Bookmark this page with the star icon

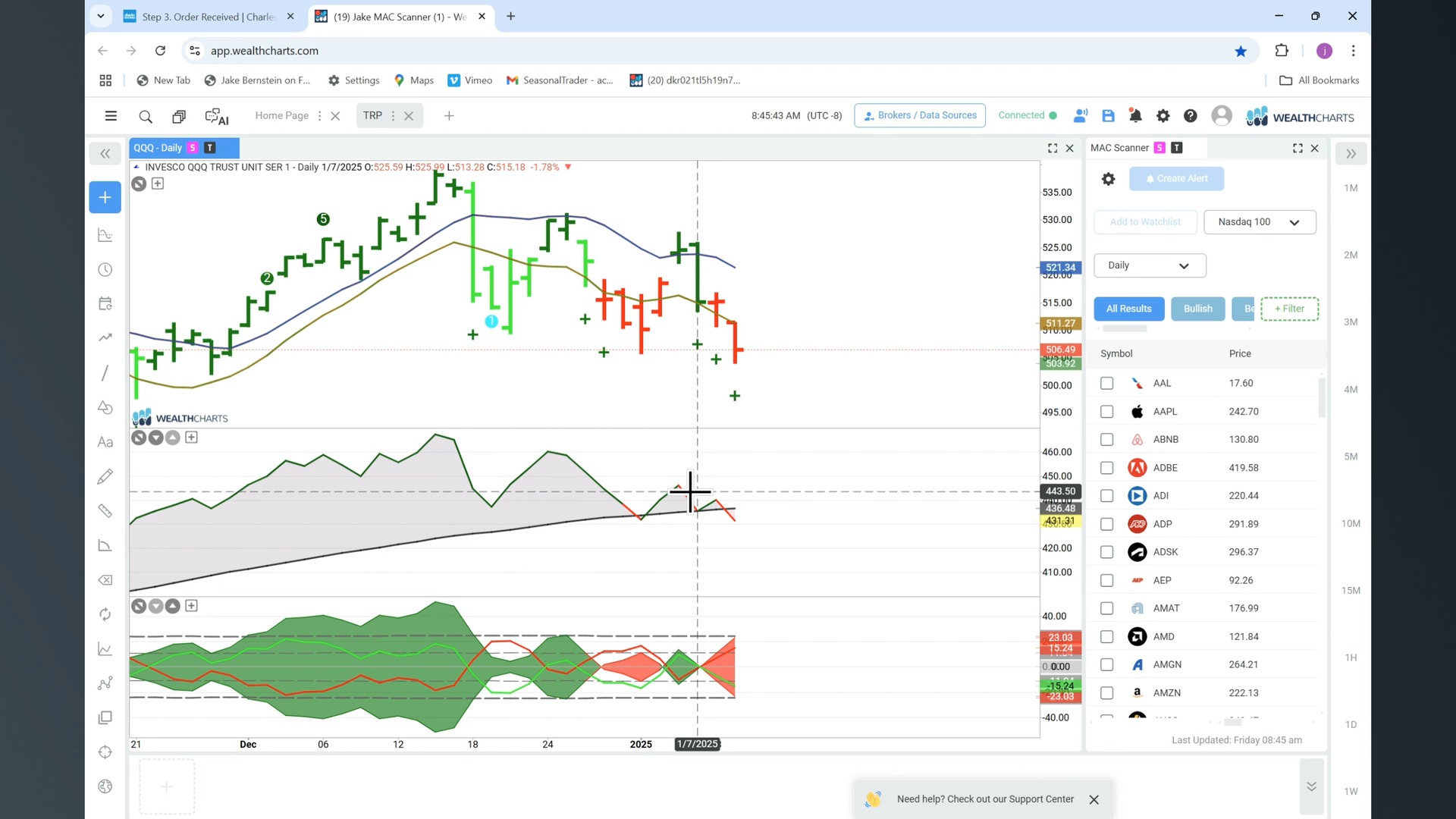tap(1241, 51)
